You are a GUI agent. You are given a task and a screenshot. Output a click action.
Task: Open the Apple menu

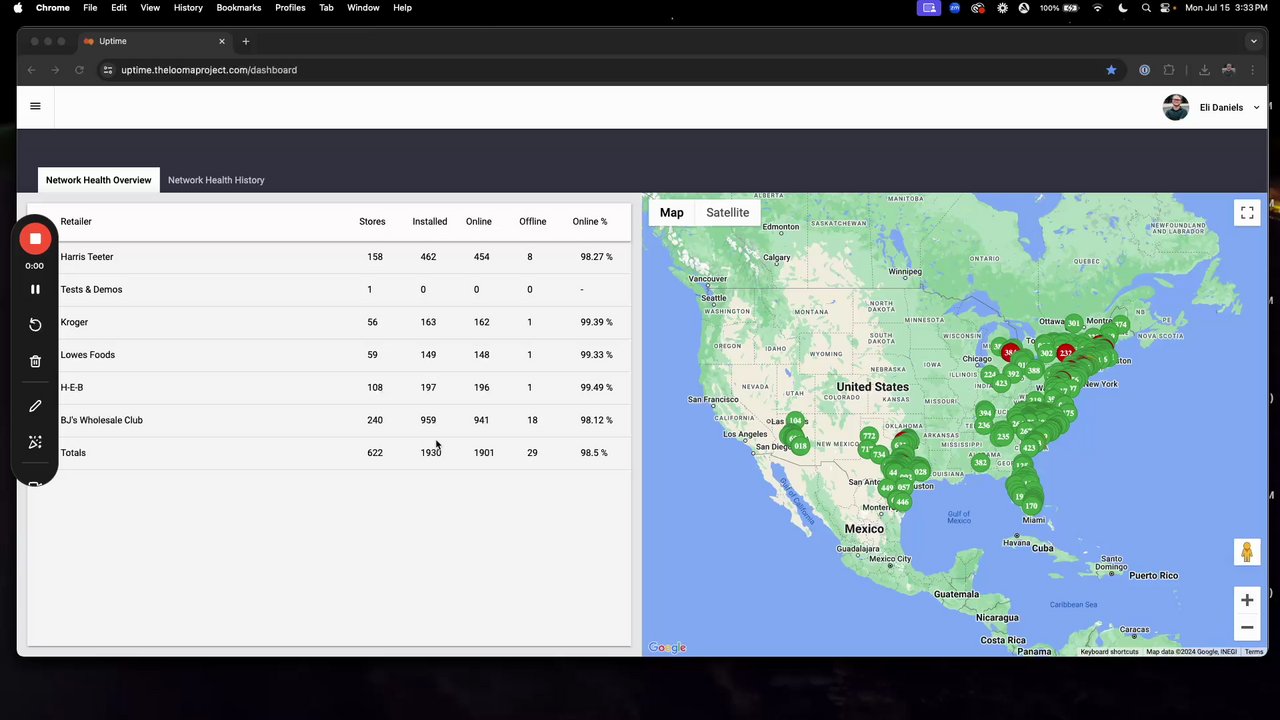coord(18,7)
